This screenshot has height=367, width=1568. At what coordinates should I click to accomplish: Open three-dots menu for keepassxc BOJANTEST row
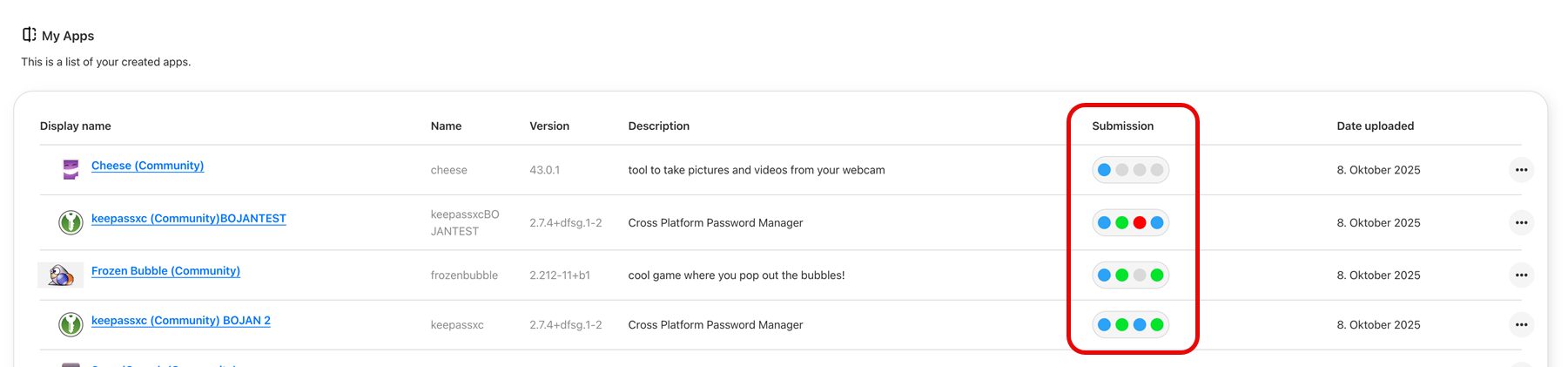(1521, 222)
